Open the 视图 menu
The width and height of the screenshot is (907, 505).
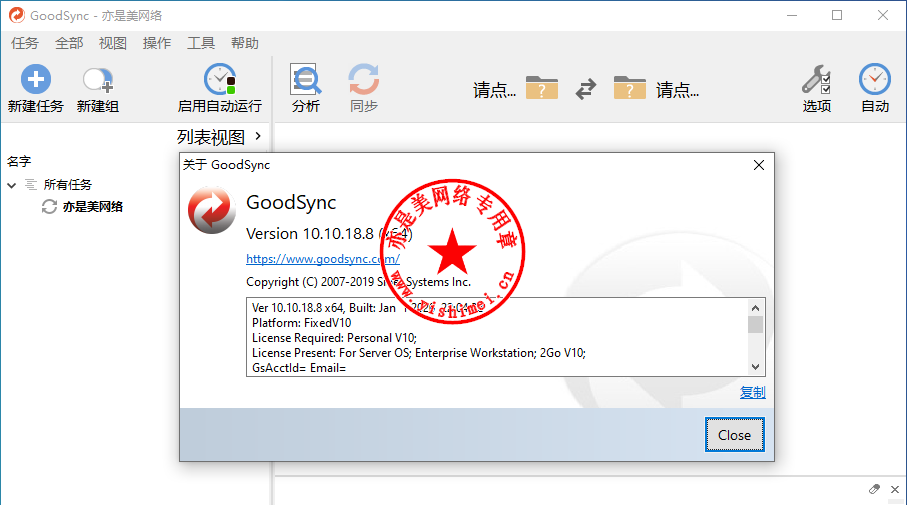[113, 43]
